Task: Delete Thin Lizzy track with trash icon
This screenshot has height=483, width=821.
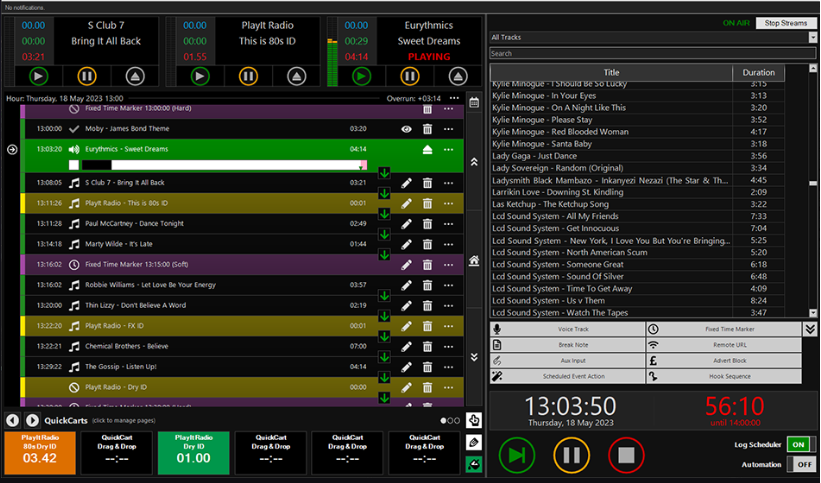Action: 428,305
